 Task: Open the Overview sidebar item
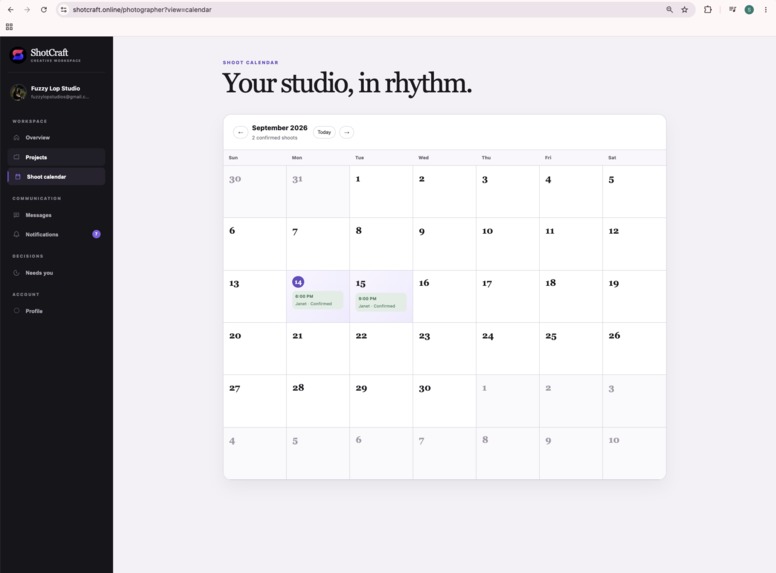tap(56, 138)
